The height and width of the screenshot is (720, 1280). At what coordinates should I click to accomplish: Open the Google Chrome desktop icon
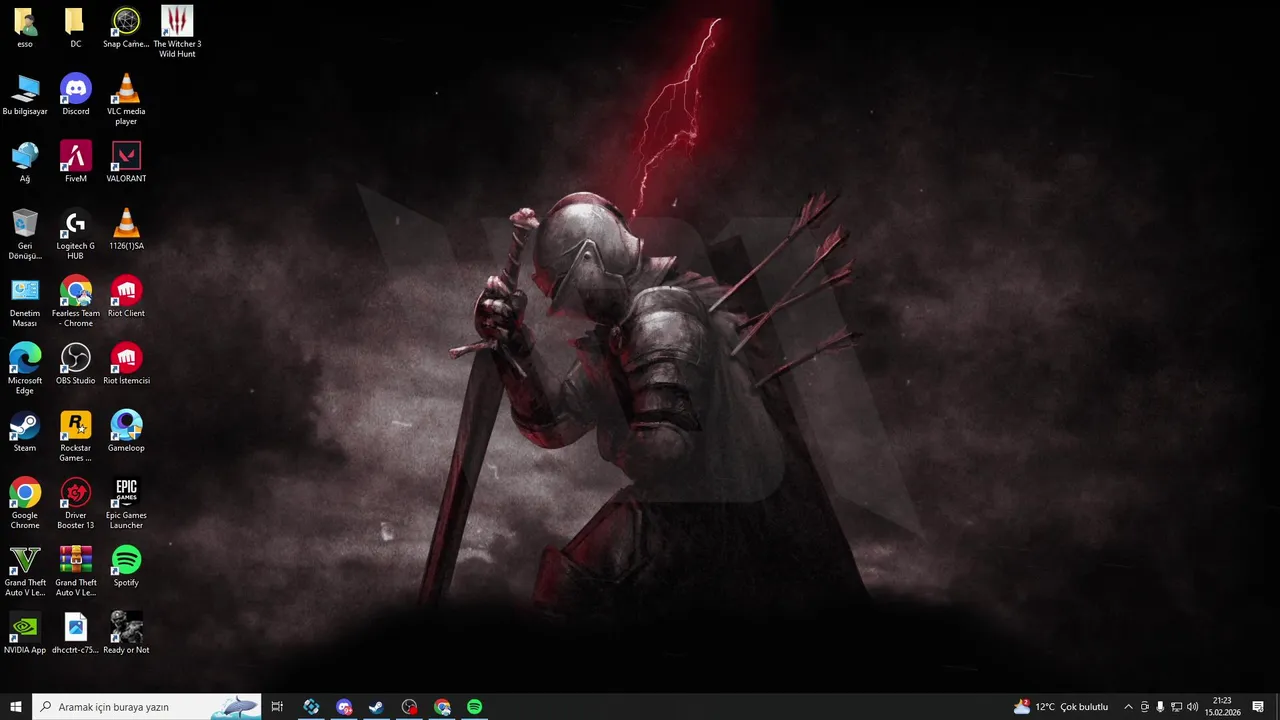pos(25,502)
